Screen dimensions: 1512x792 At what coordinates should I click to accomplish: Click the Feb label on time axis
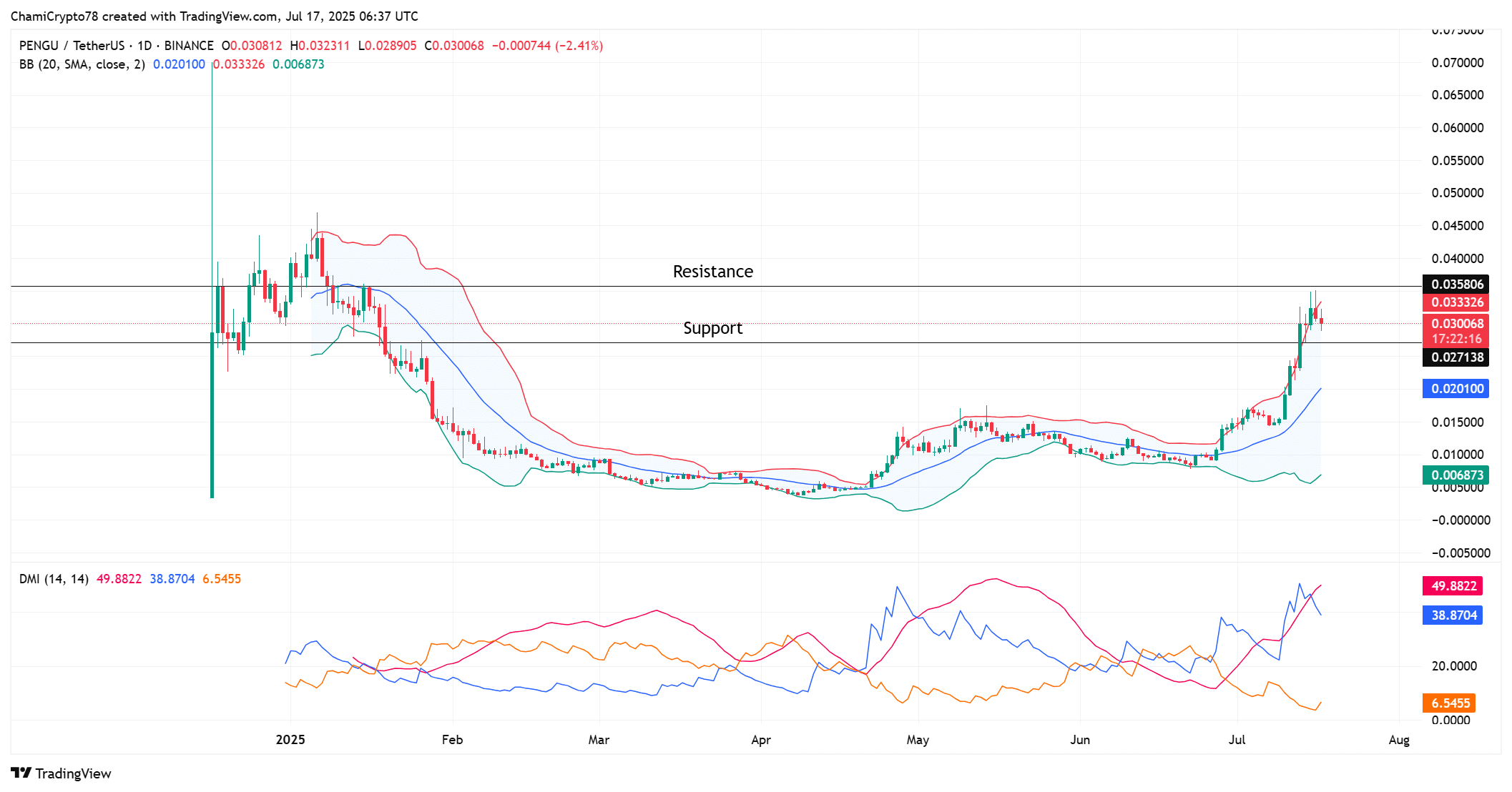coord(452,740)
